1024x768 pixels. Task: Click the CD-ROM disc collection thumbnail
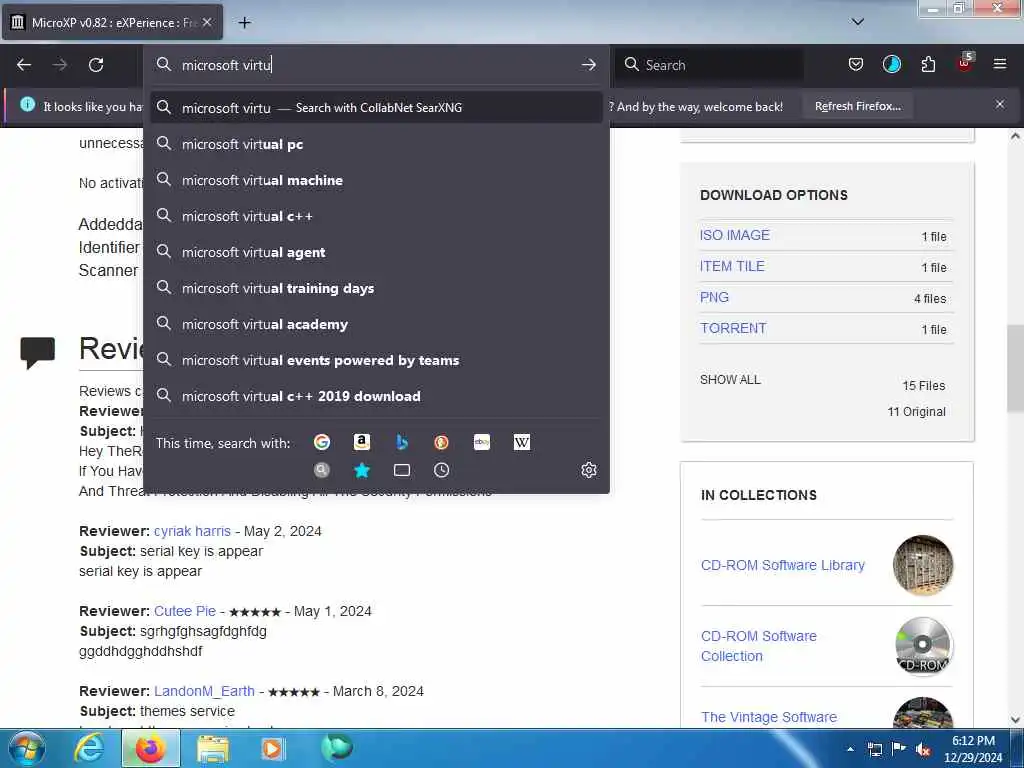coord(923,646)
